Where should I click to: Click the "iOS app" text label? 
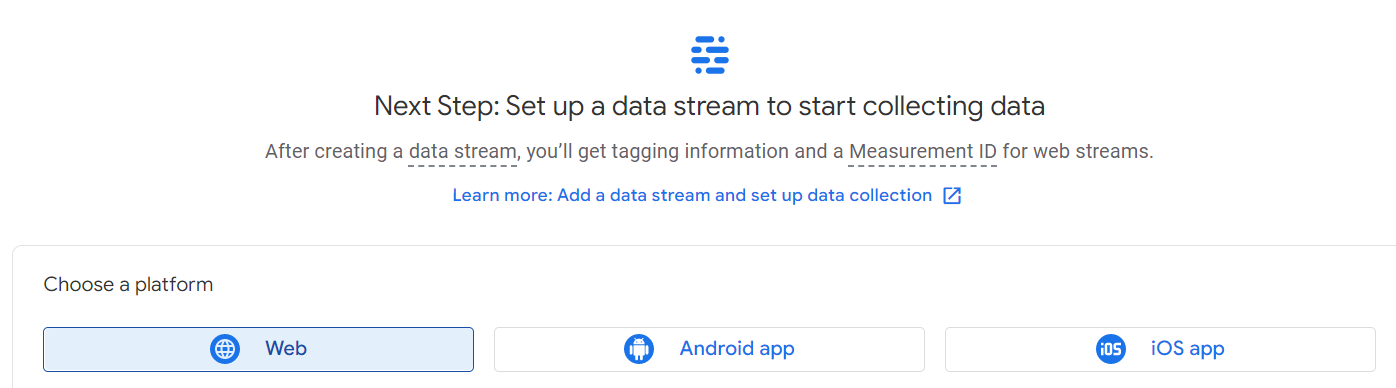1188,349
